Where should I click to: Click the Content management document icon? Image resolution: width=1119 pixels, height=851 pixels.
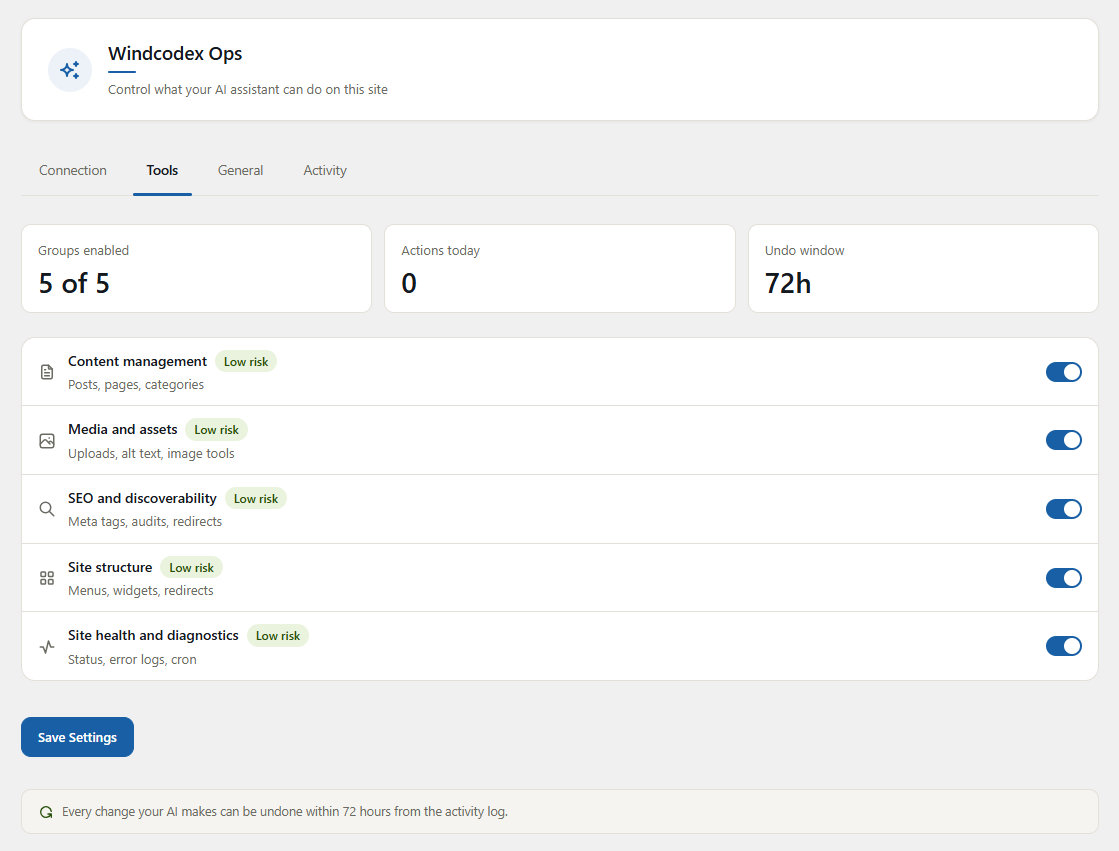click(47, 372)
